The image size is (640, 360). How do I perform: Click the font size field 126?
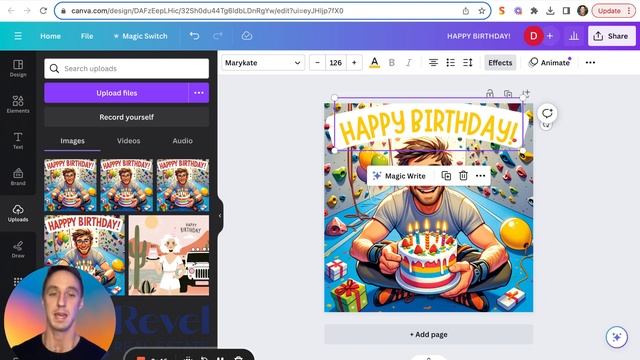(x=336, y=62)
